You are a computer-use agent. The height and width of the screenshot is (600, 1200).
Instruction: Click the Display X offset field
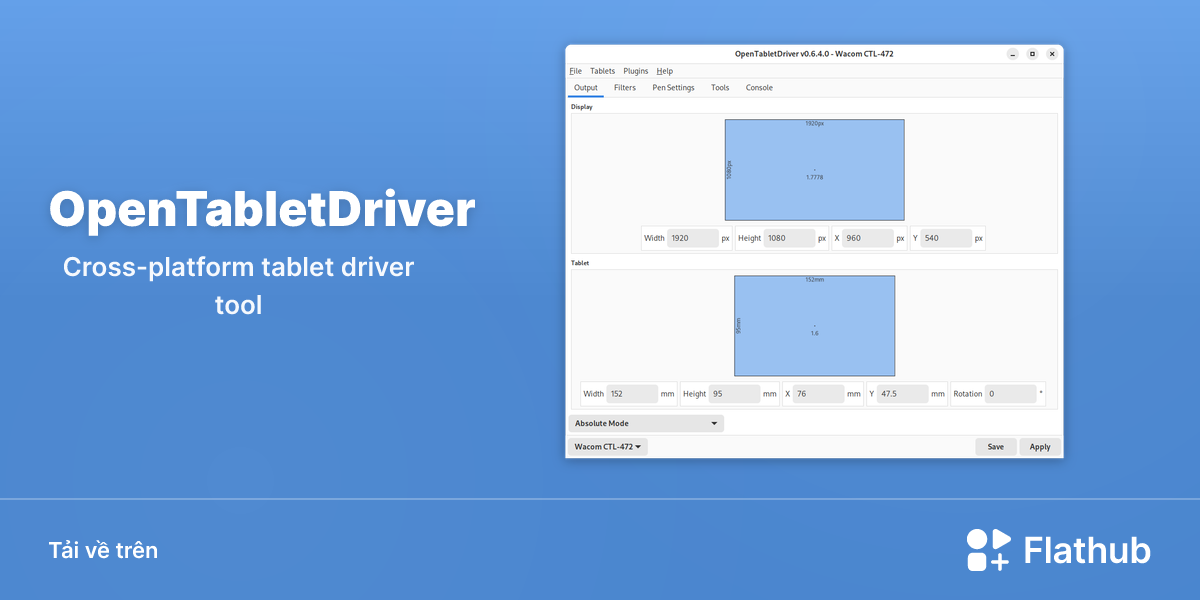868,238
